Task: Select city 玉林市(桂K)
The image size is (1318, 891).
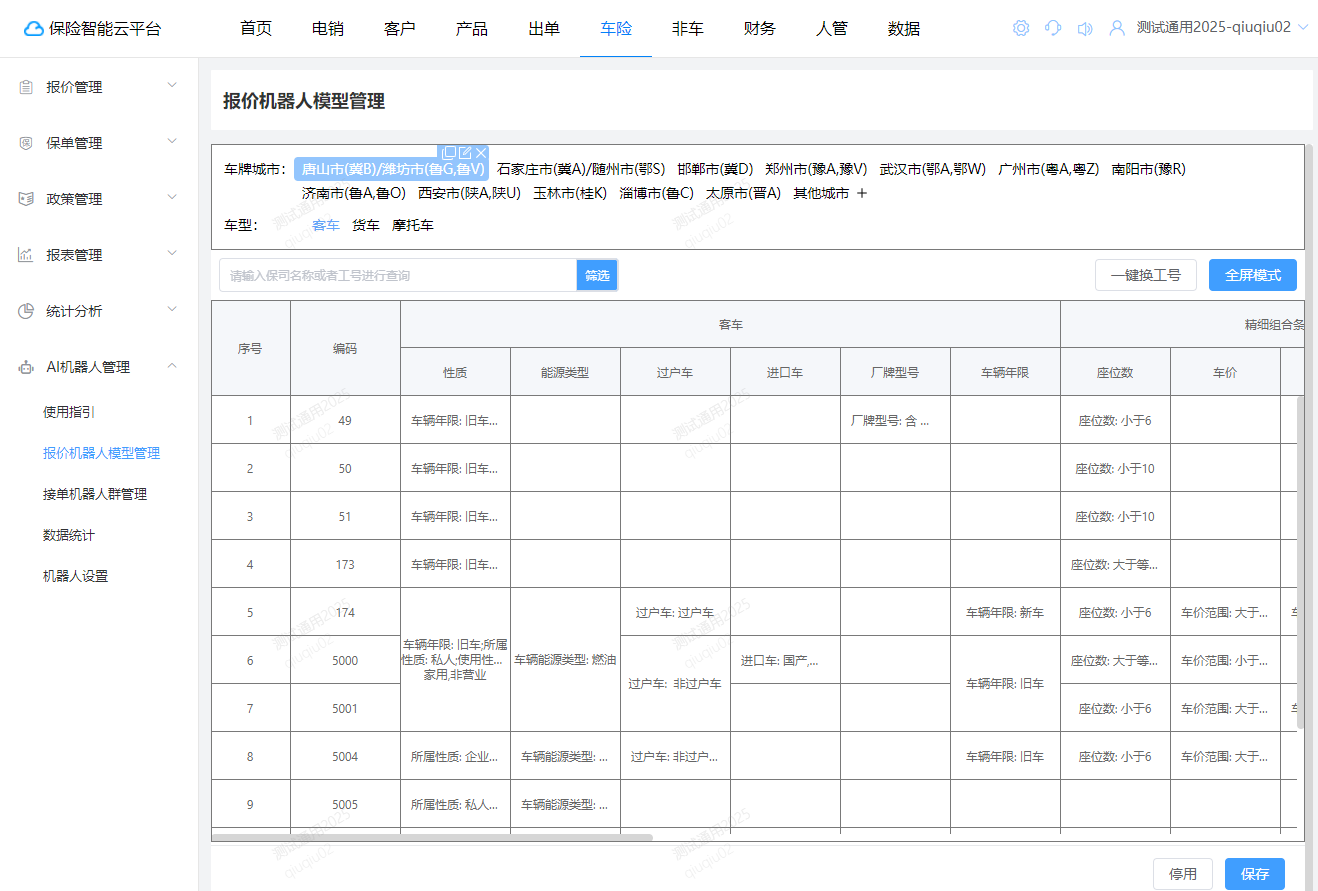Action: click(x=570, y=193)
